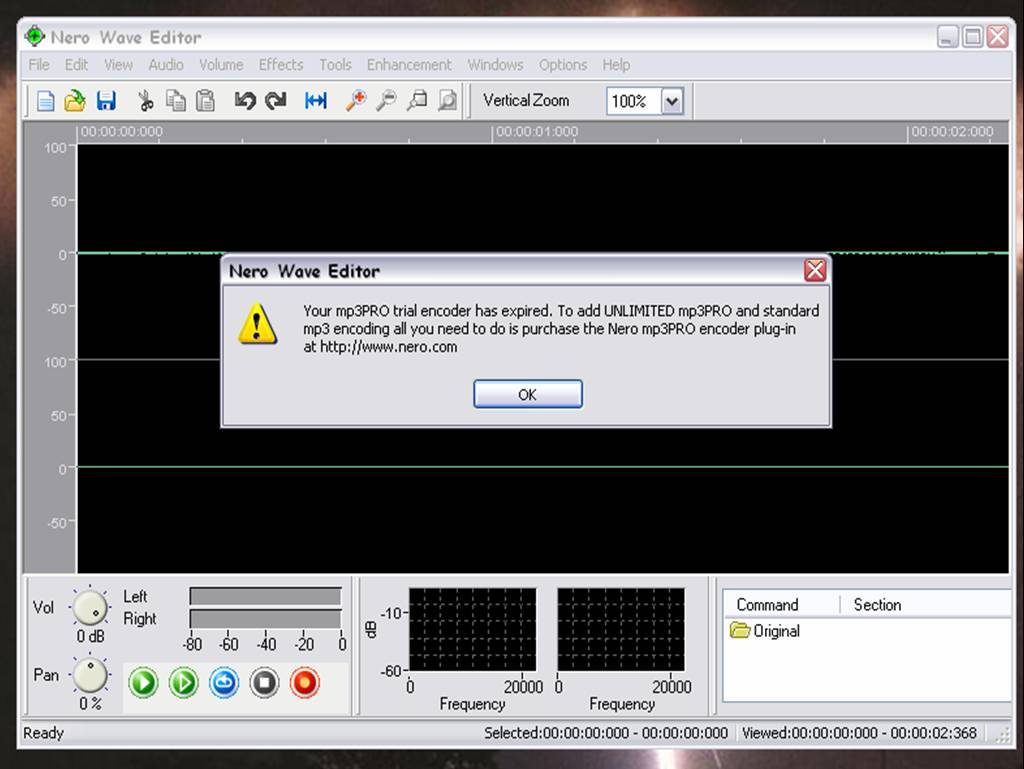1024x769 pixels.
Task: Click the 100% Vertical Zoom value field
Action: pyautogui.click(x=633, y=101)
